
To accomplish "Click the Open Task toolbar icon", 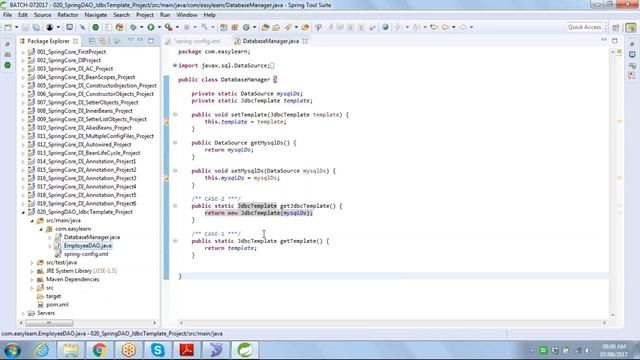I will [276, 27].
